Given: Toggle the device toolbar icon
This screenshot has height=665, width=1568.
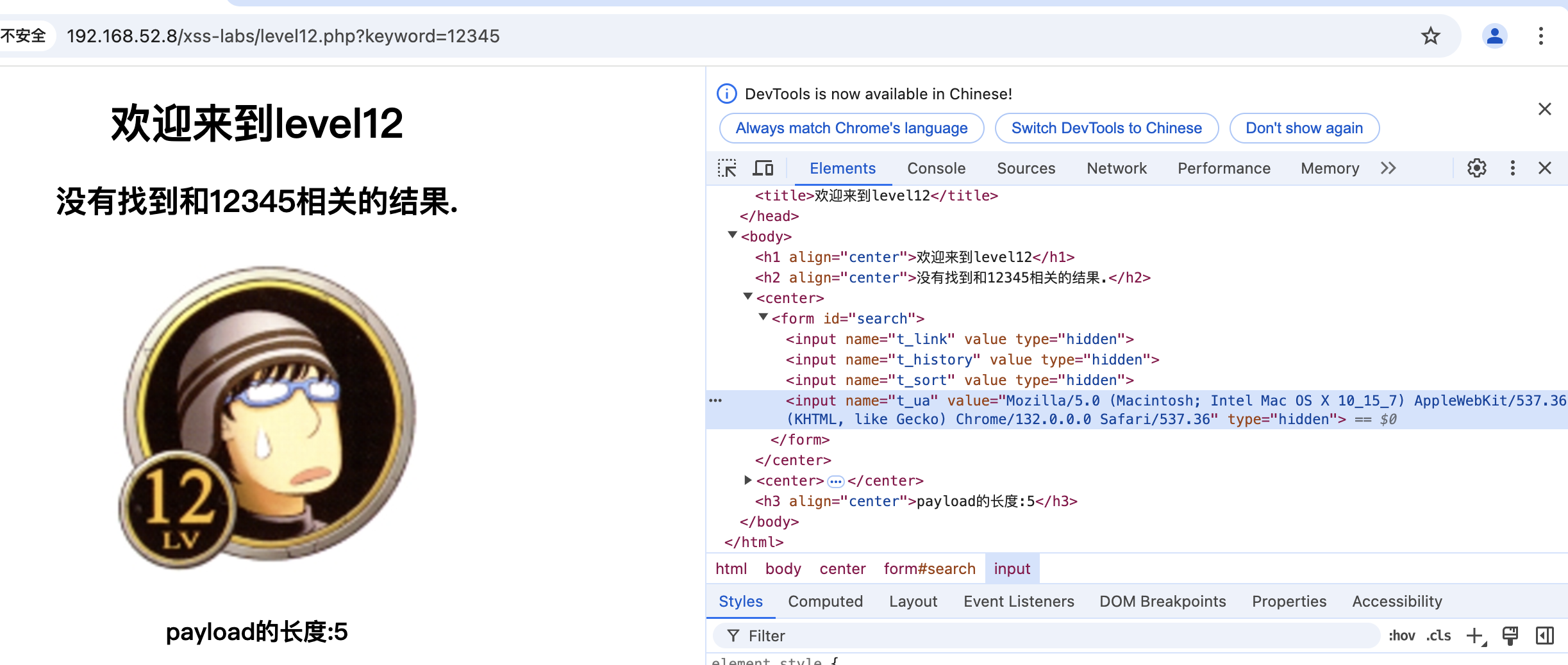Looking at the screenshot, I should (763, 168).
